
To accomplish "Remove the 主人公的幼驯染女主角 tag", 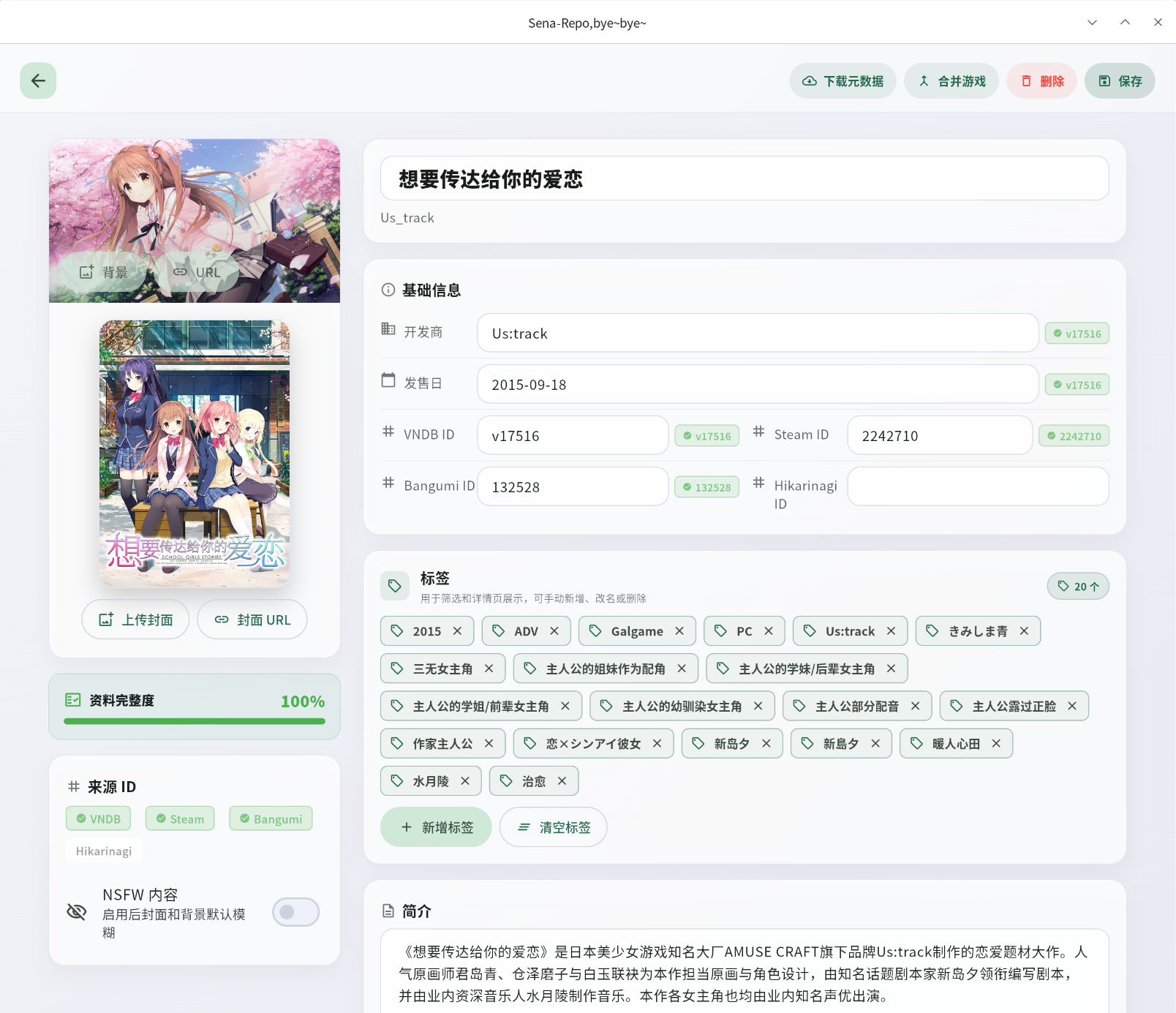I will tap(758, 706).
